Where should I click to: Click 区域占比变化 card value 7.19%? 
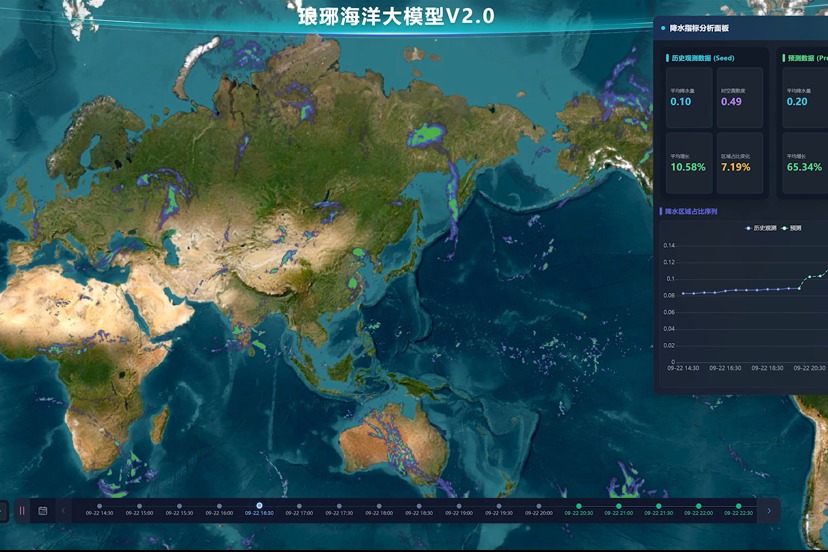coord(736,167)
